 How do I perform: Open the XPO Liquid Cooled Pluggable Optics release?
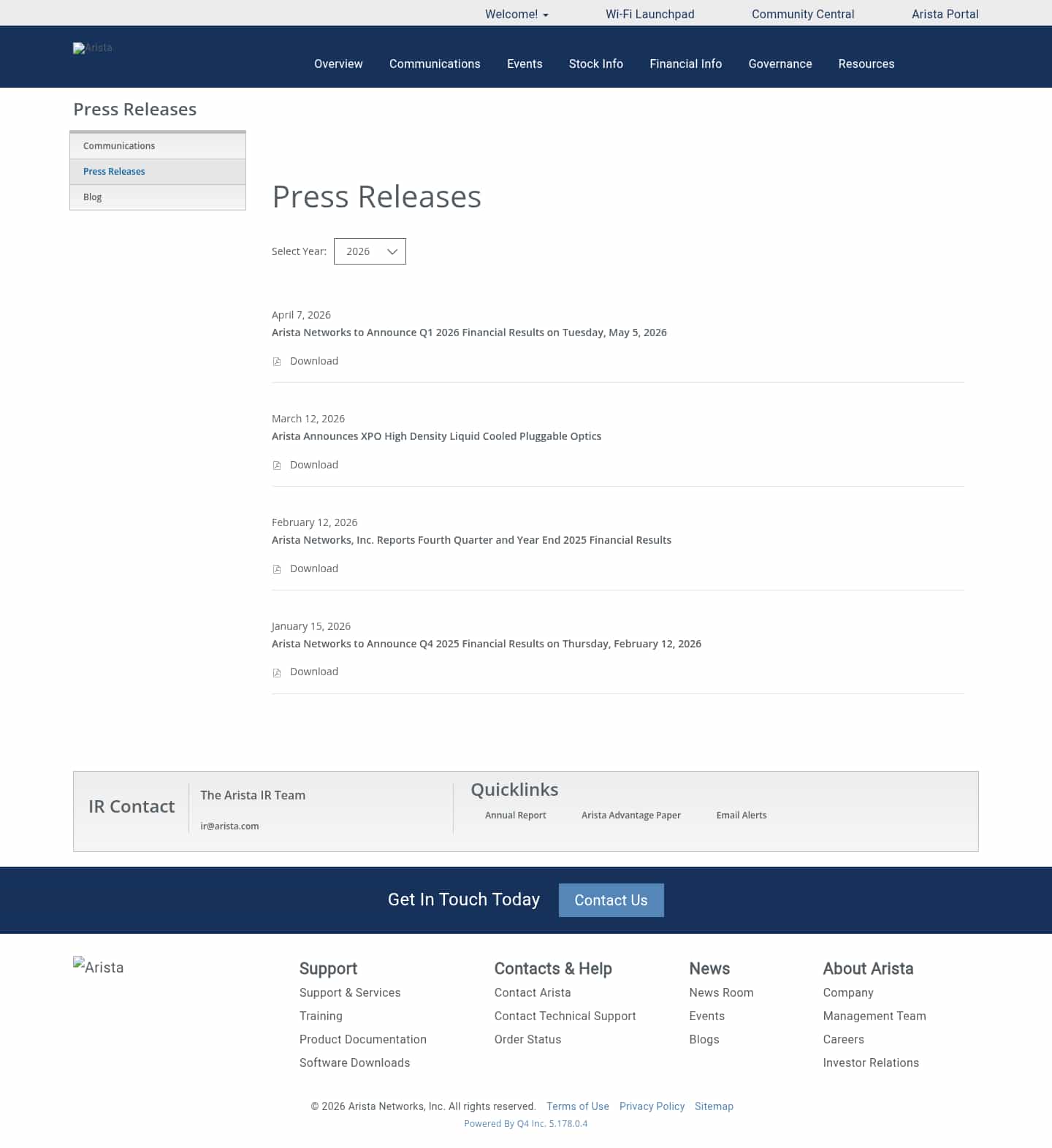[436, 436]
